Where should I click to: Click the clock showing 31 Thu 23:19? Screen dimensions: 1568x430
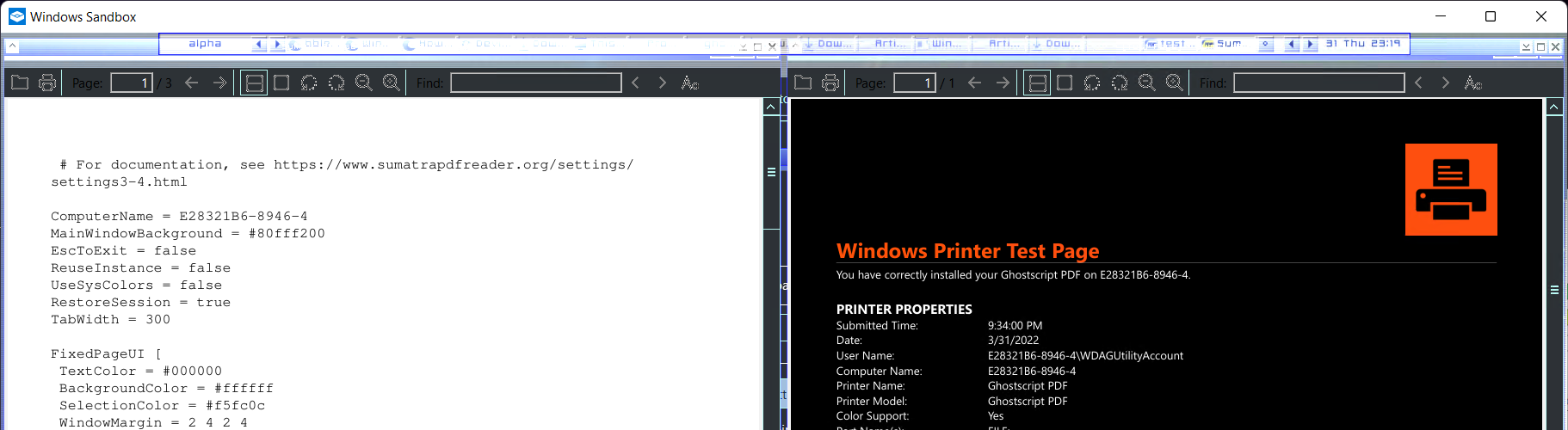[x=1363, y=44]
